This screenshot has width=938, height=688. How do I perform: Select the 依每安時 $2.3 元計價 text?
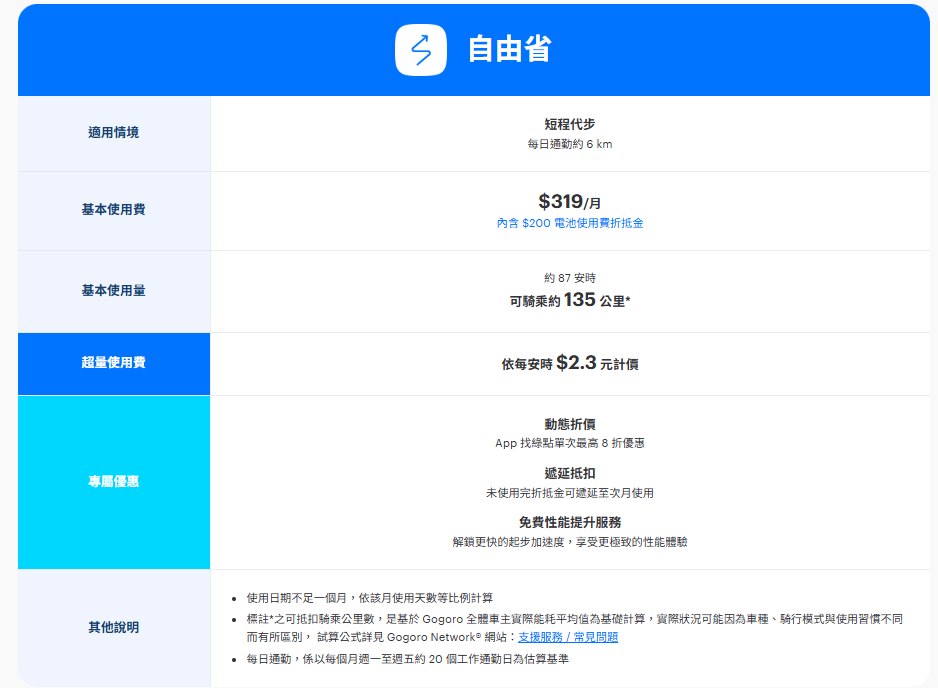570,363
